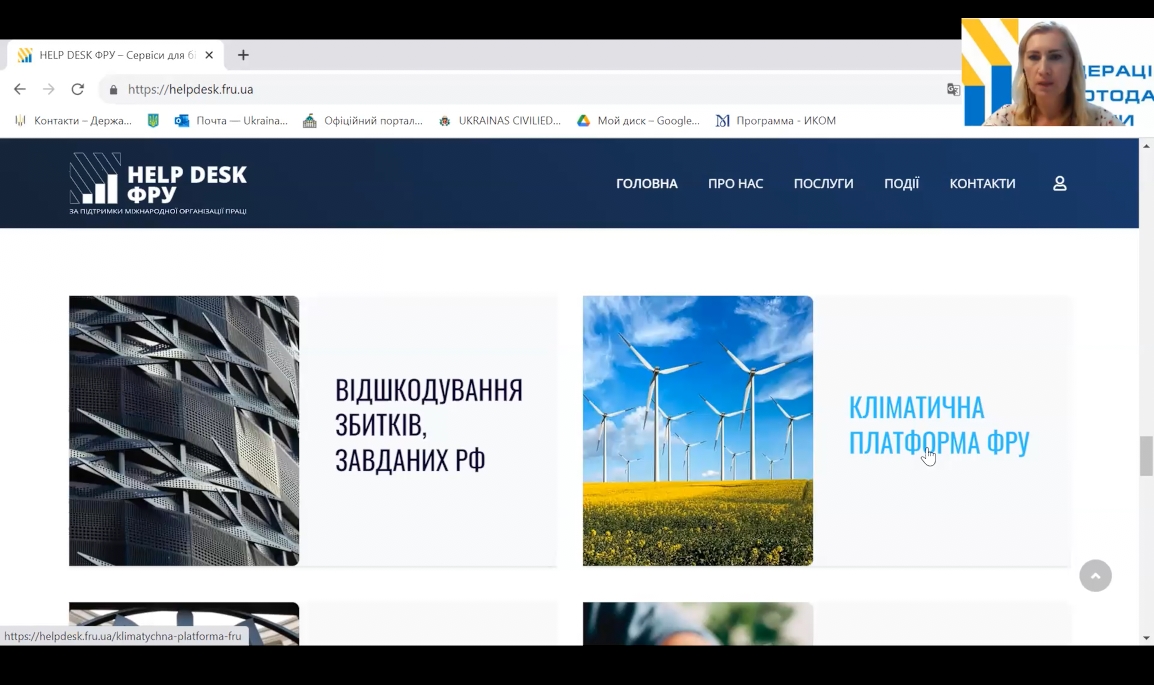Click the HELP DESK ФРУ logo
This screenshot has height=685, width=1154.
click(x=158, y=184)
